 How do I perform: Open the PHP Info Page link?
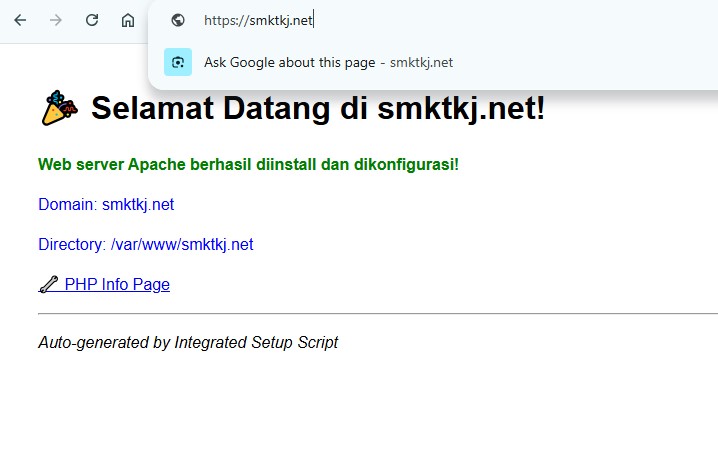point(116,285)
